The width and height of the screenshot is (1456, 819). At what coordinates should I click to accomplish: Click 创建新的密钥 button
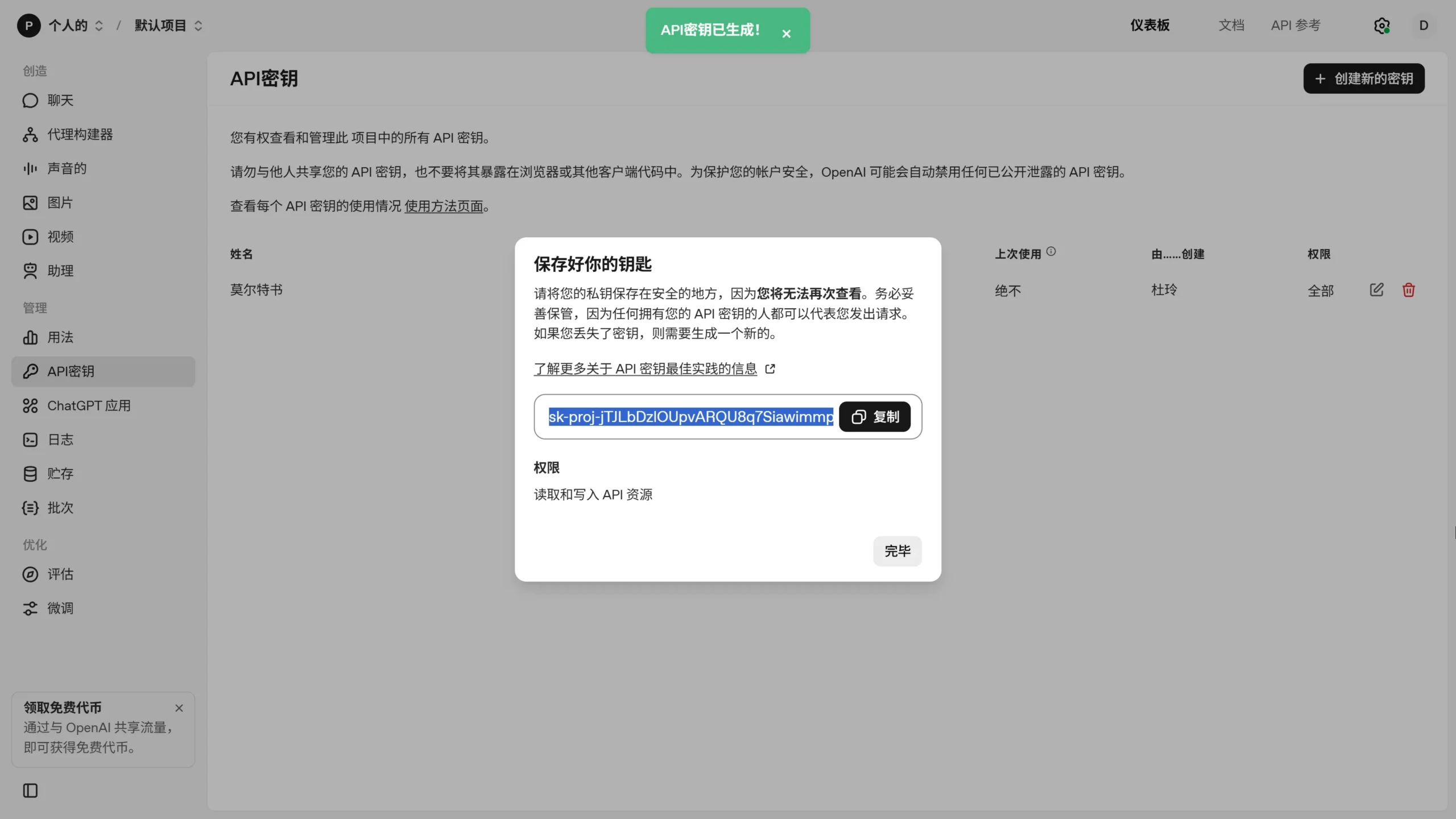[1364, 78]
